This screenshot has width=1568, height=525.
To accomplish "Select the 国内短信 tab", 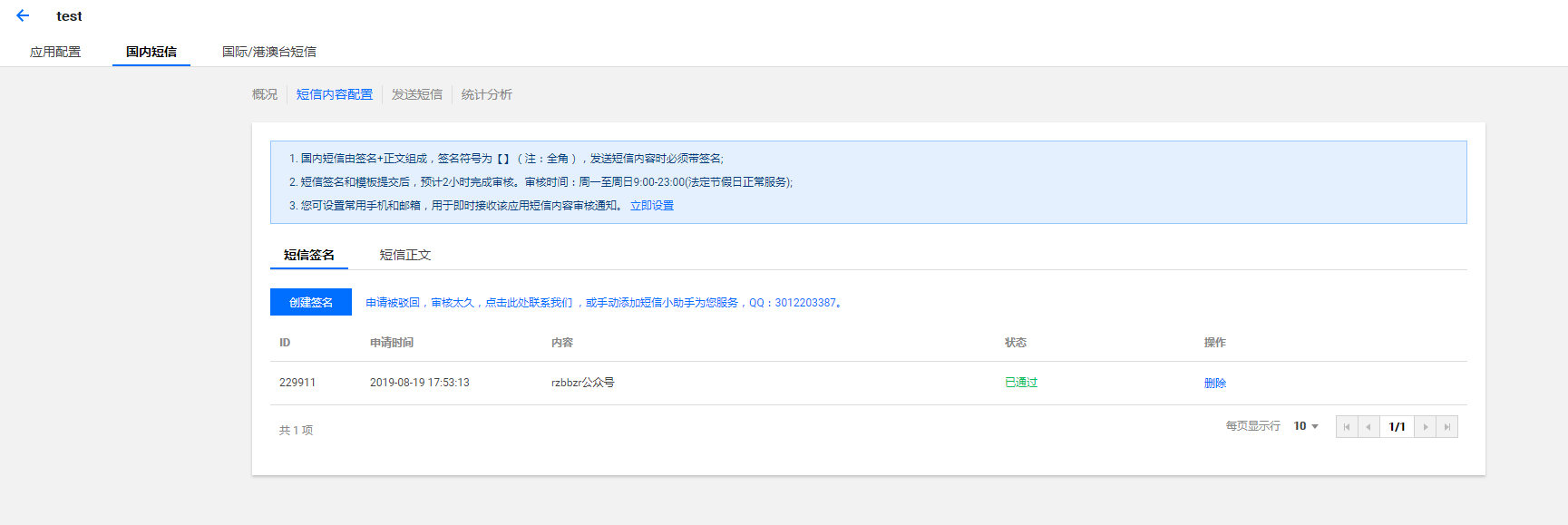I will [151, 52].
